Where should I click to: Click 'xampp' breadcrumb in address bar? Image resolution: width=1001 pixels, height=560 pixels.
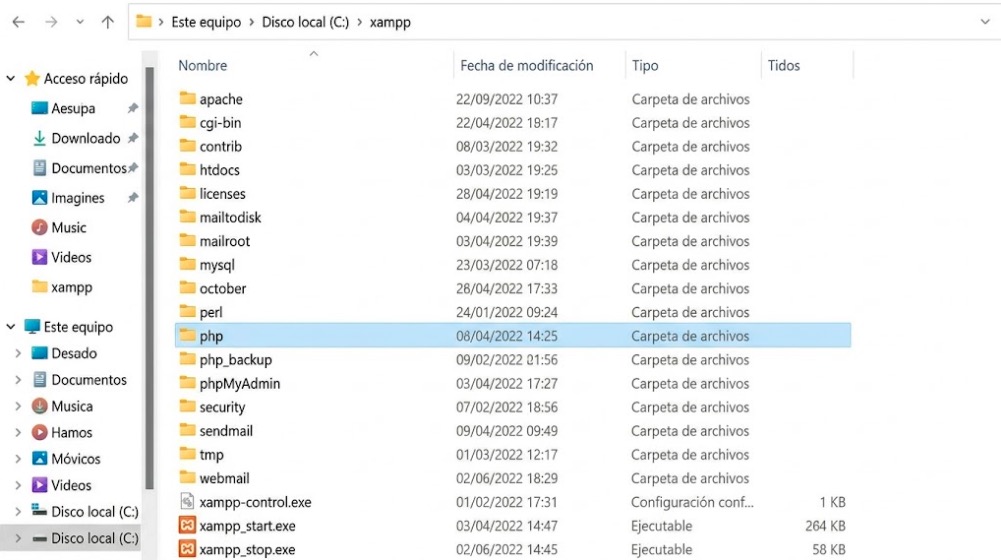(x=390, y=22)
